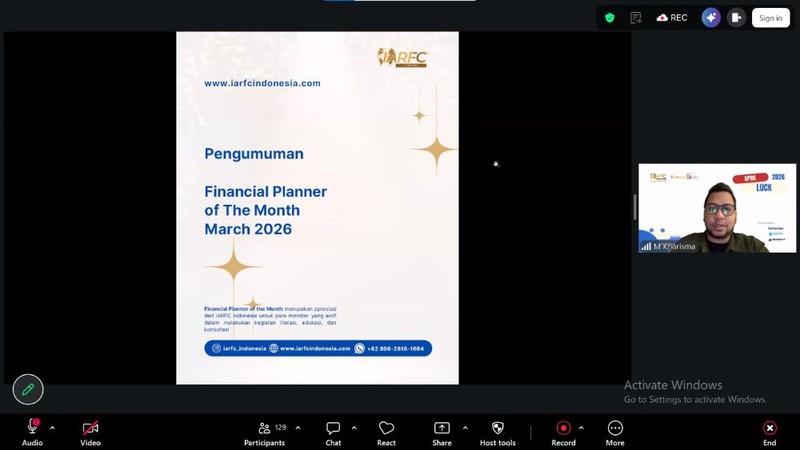Open the Share screen option
Image resolution: width=800 pixels, height=450 pixels.
coord(442,433)
